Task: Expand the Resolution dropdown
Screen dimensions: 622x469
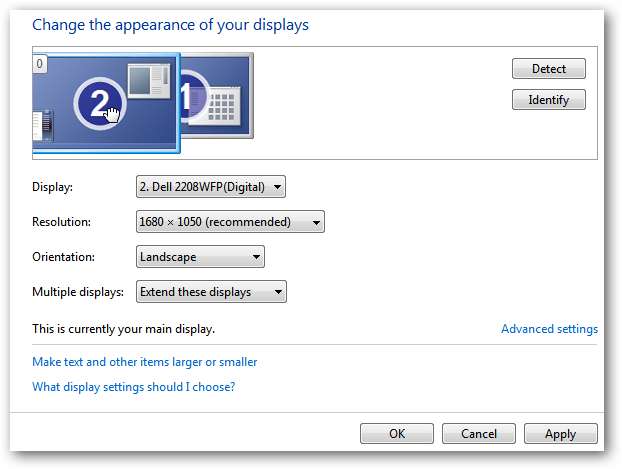Action: (x=230, y=222)
